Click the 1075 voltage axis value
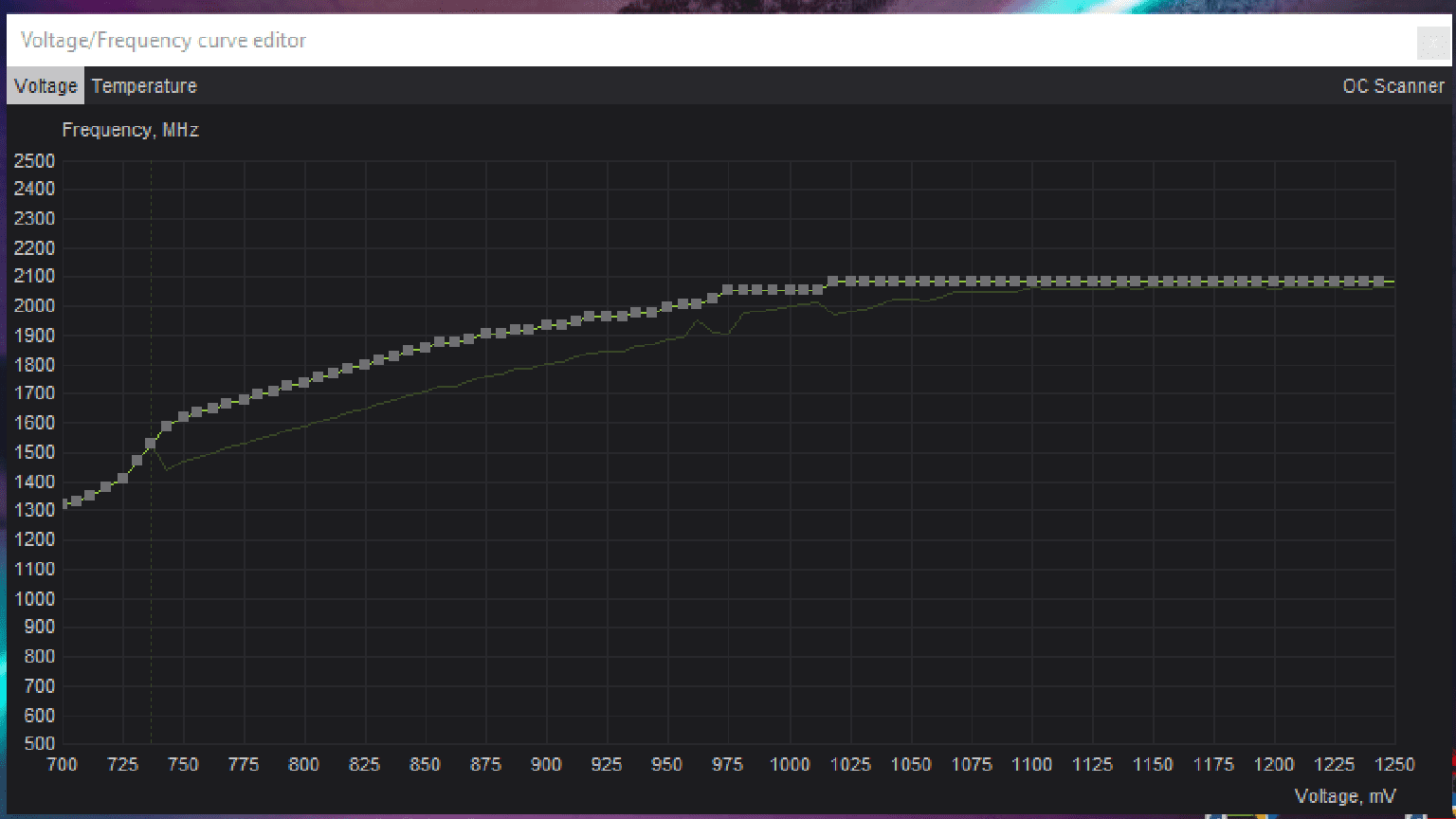Viewport: 1456px width, 819px height. 972,765
